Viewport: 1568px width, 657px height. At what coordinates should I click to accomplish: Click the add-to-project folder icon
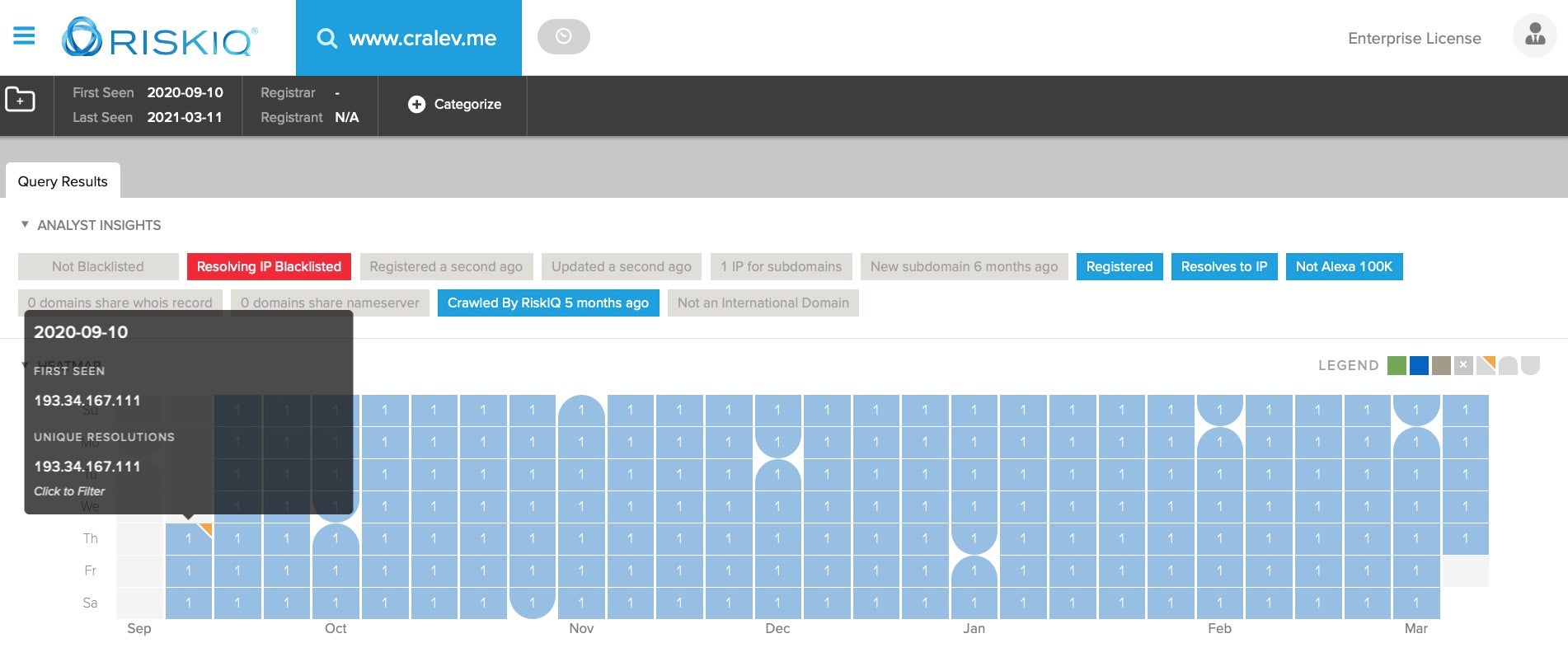(21, 100)
